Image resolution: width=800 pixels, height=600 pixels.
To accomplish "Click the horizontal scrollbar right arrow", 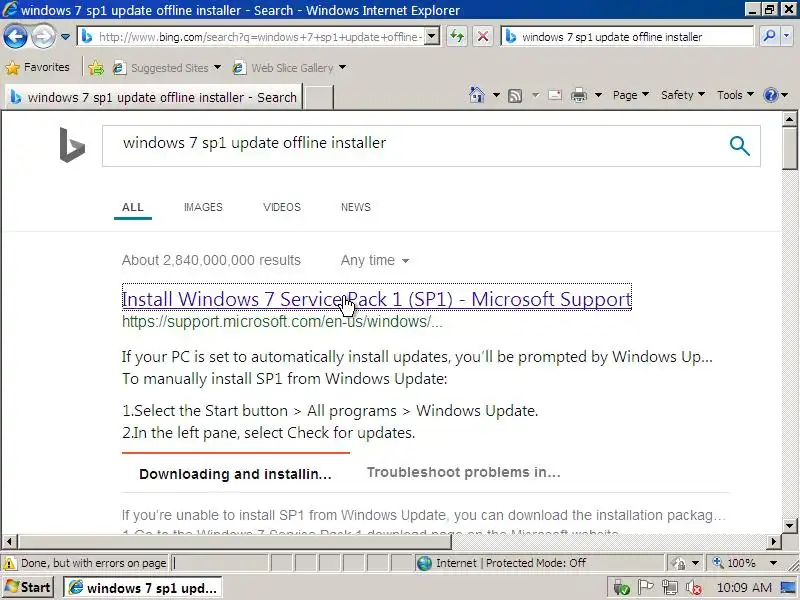I will [x=774, y=541].
